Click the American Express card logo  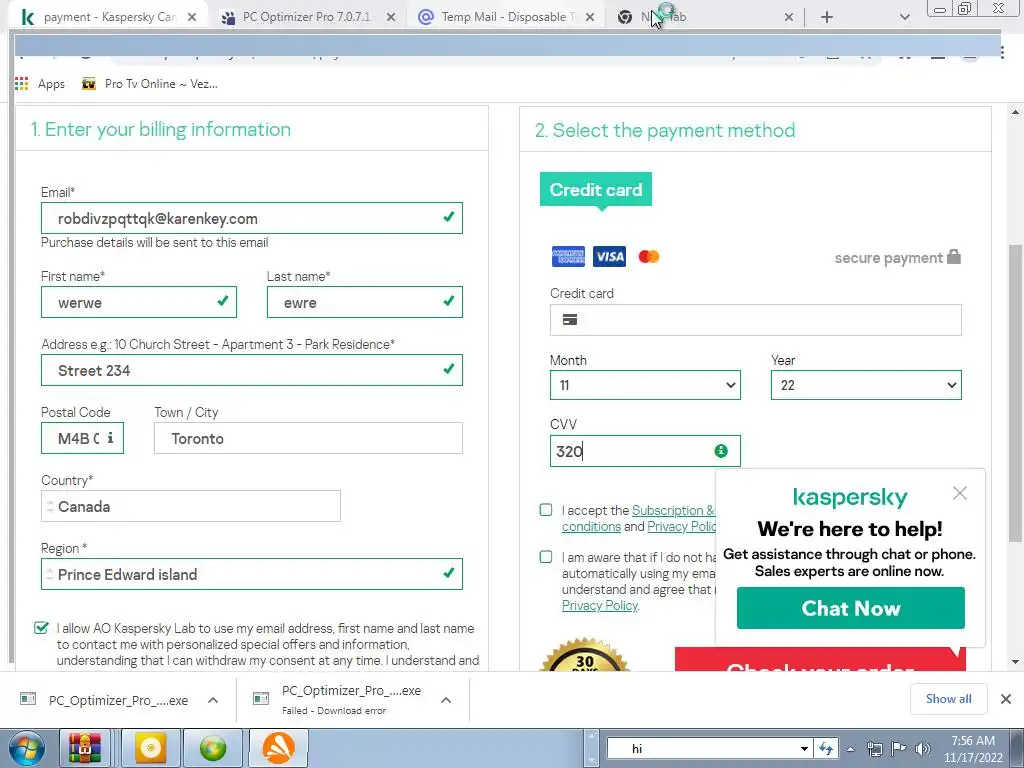(568, 257)
